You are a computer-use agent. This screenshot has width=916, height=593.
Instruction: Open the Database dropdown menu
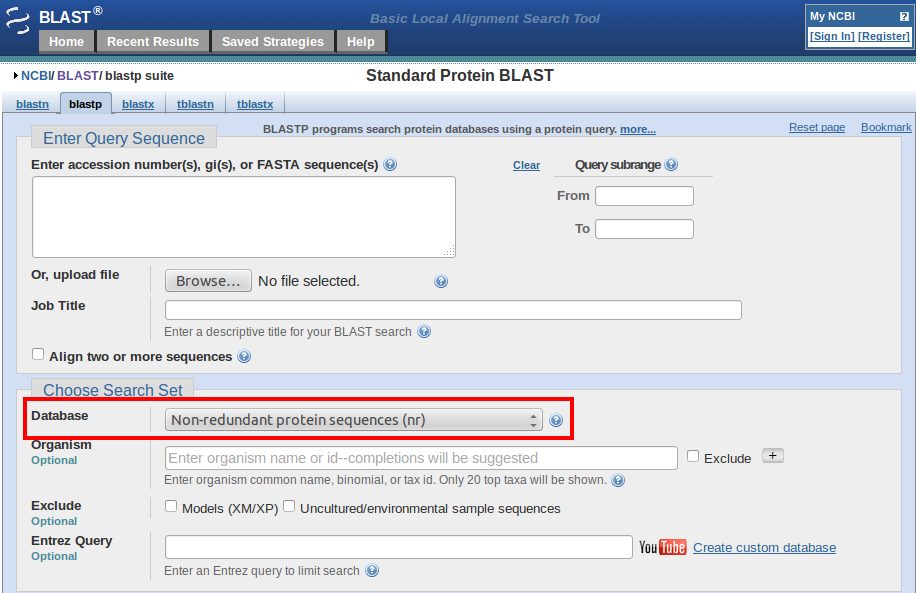pos(353,420)
